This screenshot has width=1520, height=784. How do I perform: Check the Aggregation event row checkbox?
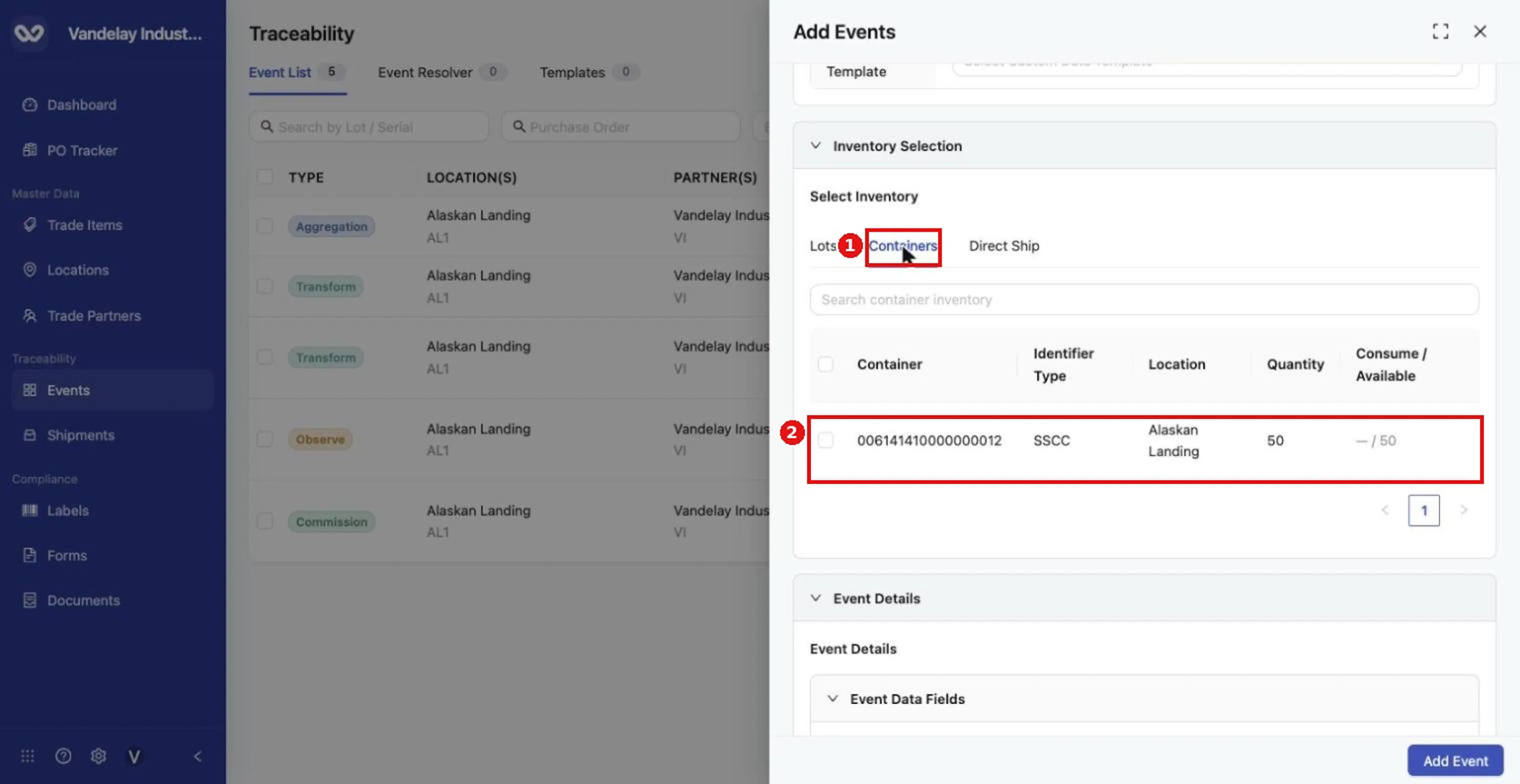[265, 226]
